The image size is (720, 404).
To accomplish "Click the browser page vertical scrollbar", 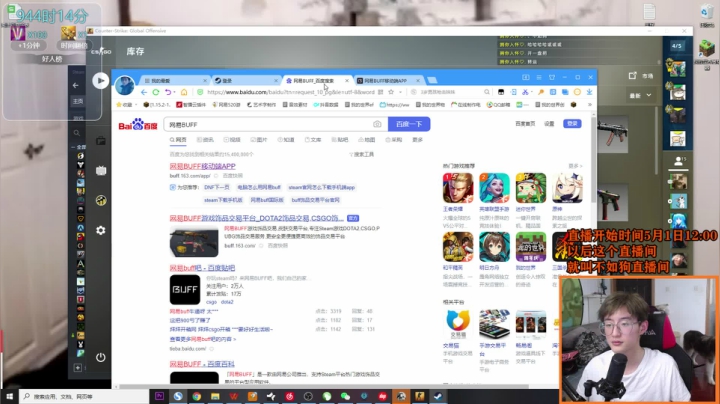I will pyautogui.click(x=594, y=161).
